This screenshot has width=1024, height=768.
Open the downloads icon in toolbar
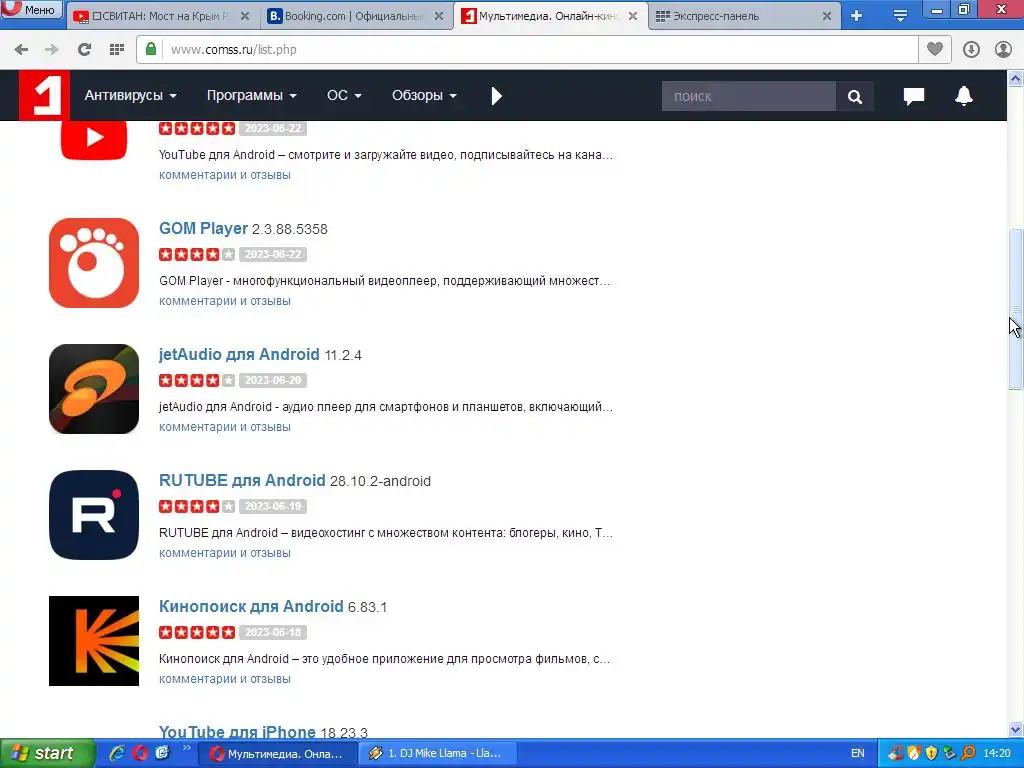[x=971, y=50]
